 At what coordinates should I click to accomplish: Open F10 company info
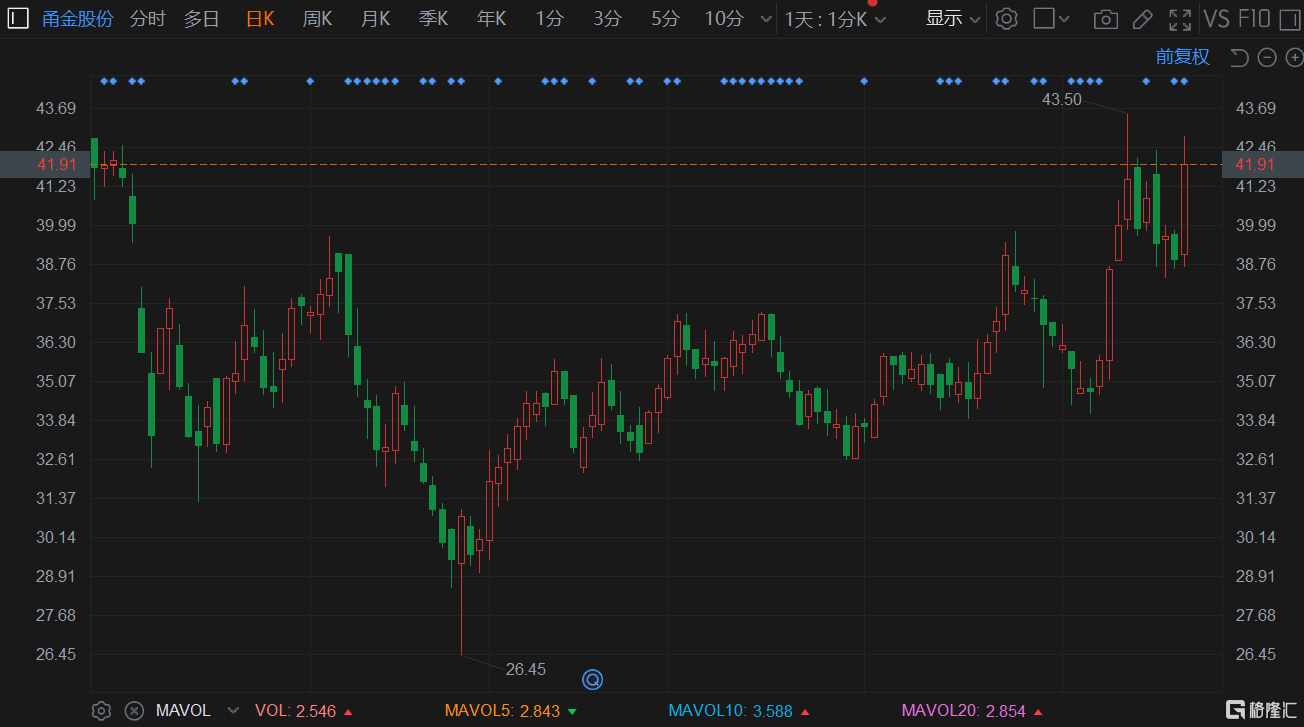tap(1254, 18)
